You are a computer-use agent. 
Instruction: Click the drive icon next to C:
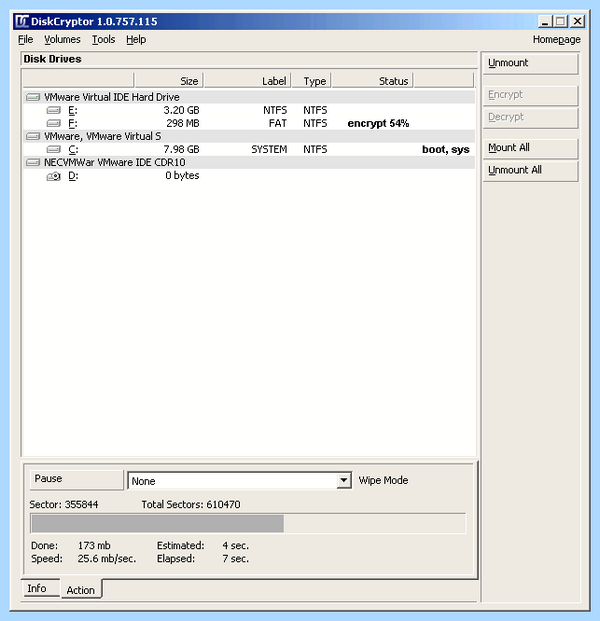coord(53,149)
